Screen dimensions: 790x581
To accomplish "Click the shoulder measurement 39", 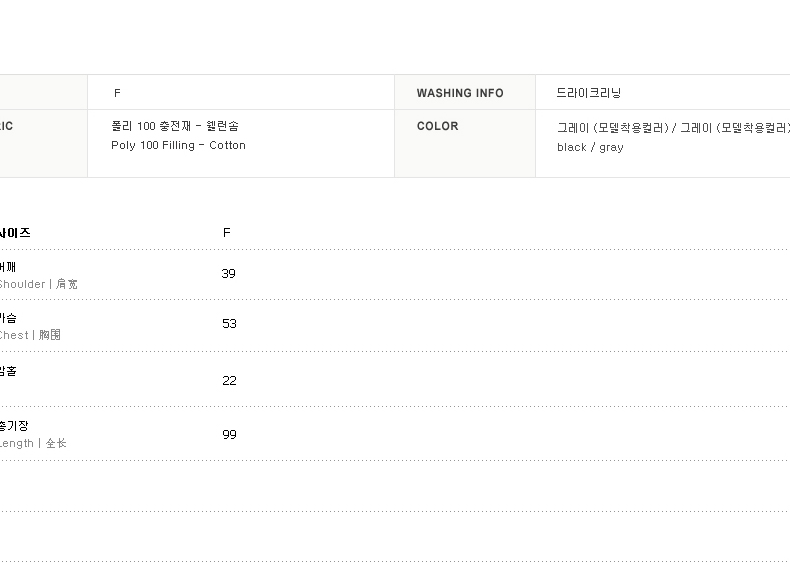I will click(228, 274).
